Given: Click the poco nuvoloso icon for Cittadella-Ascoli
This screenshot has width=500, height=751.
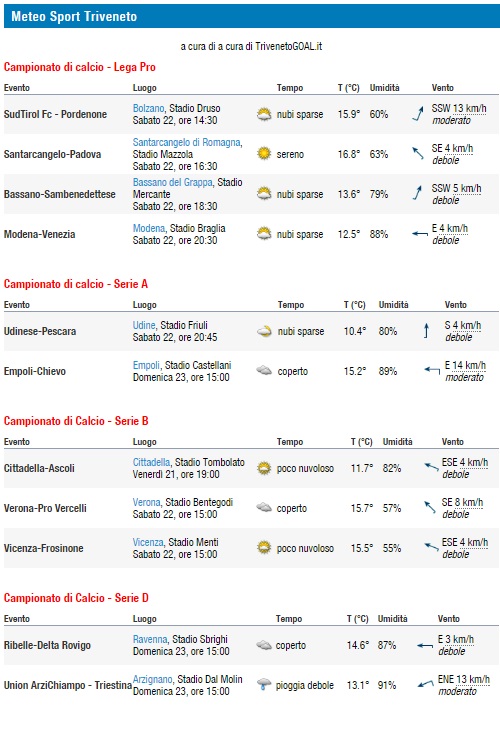Looking at the screenshot, I should click(264, 468).
